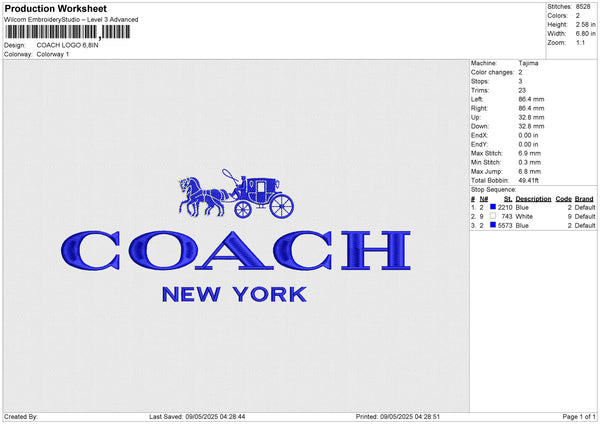
Task: Click the Machine value Tajima
Action: (528, 63)
